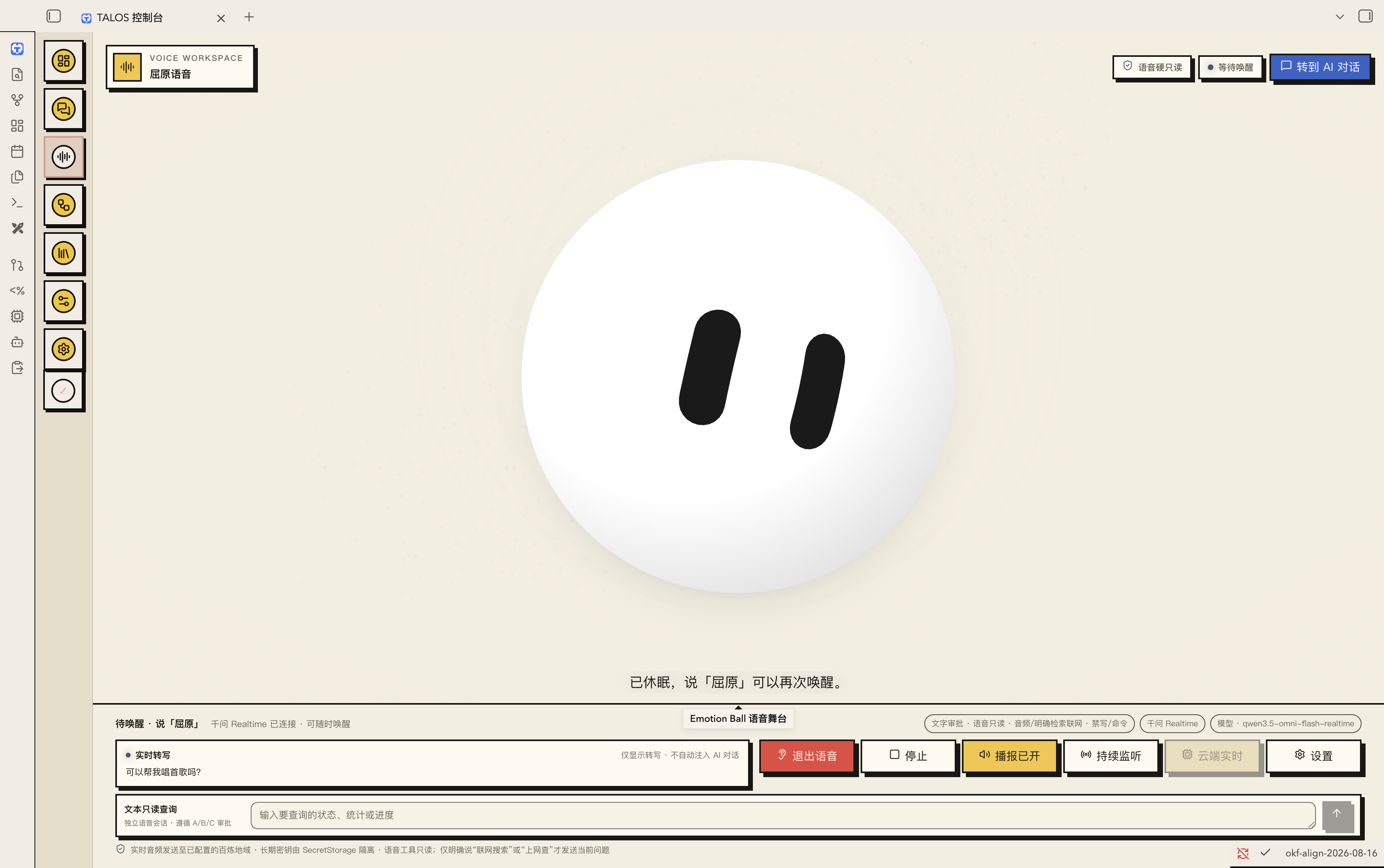Open the chip processor activity icon
This screenshot has height=868, width=1384.
17,316
